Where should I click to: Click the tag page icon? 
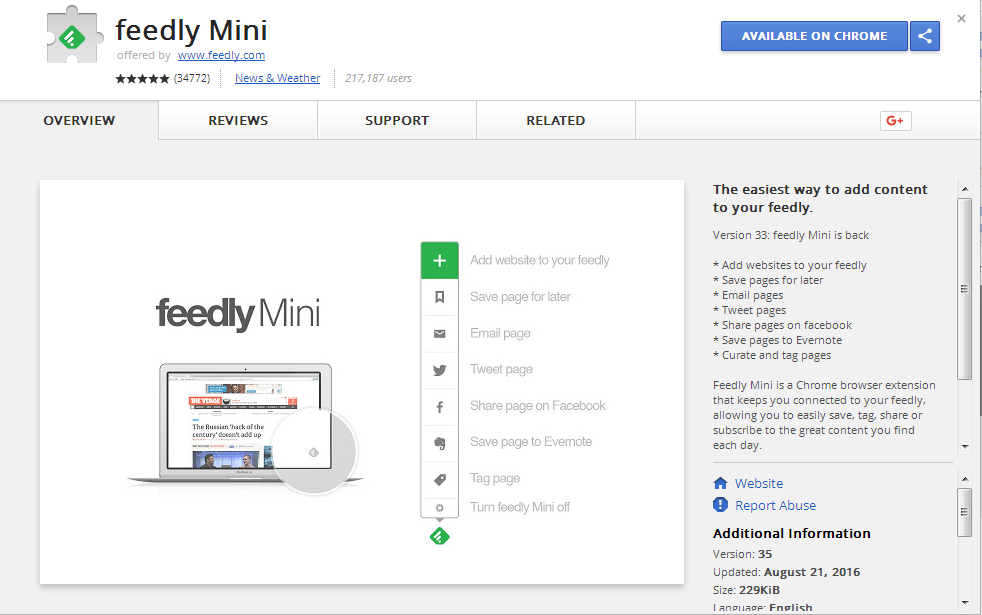tap(439, 479)
